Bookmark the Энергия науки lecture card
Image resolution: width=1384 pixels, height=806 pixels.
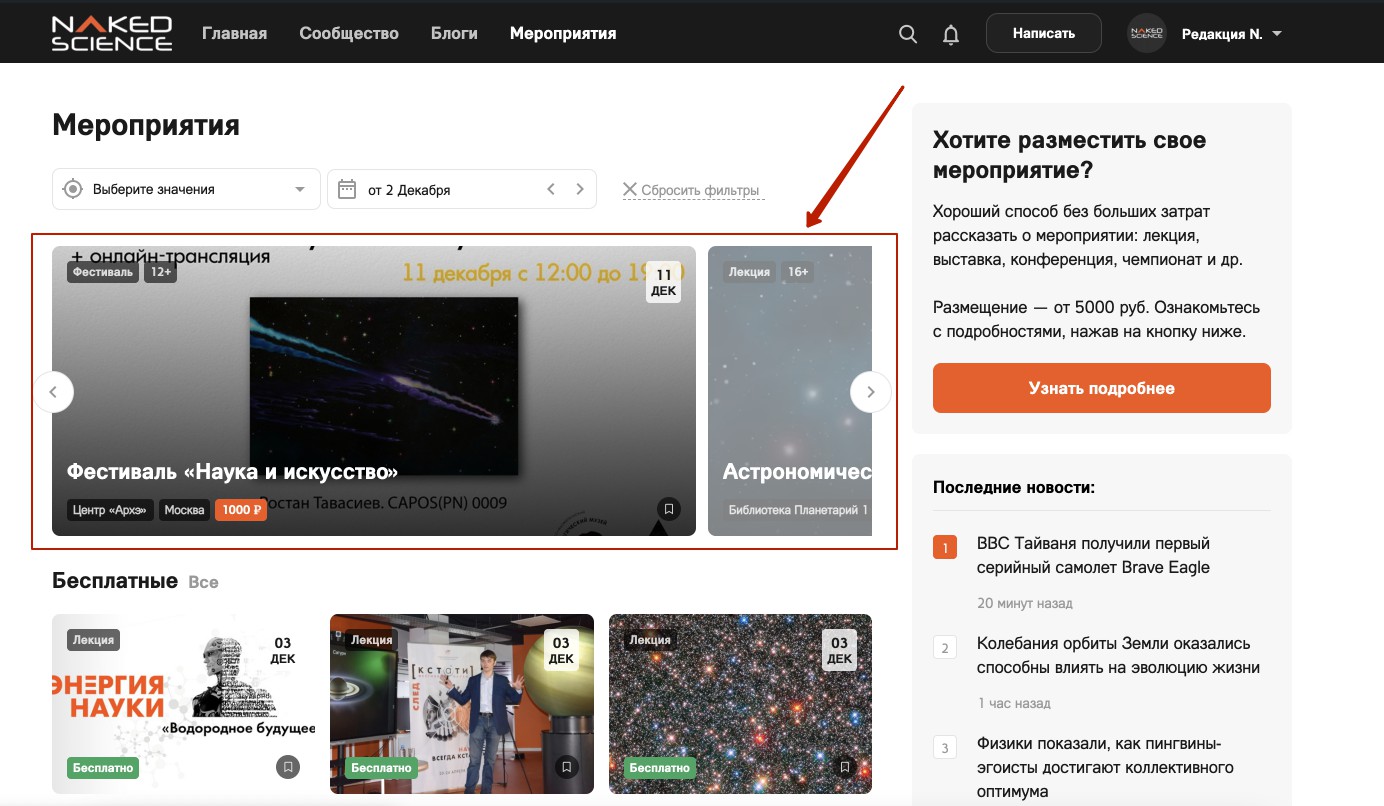pos(288,767)
